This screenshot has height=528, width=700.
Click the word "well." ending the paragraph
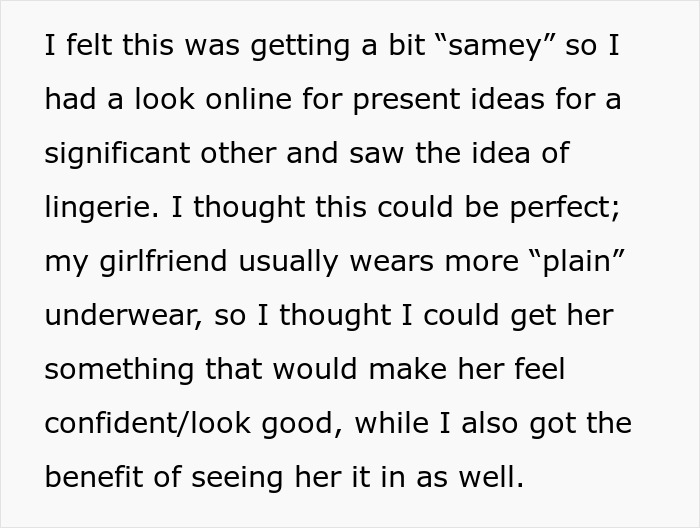492,477
